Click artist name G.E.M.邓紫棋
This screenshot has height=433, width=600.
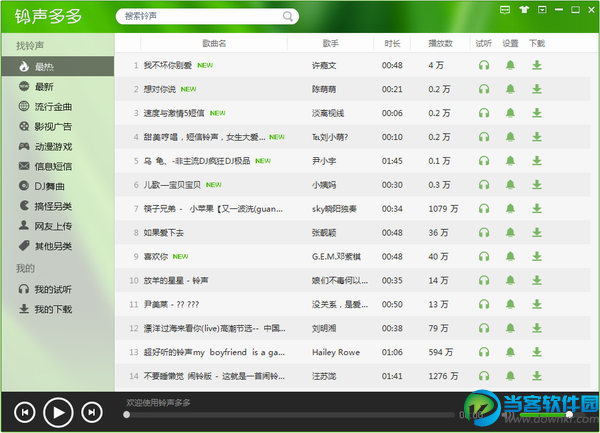[336, 257]
